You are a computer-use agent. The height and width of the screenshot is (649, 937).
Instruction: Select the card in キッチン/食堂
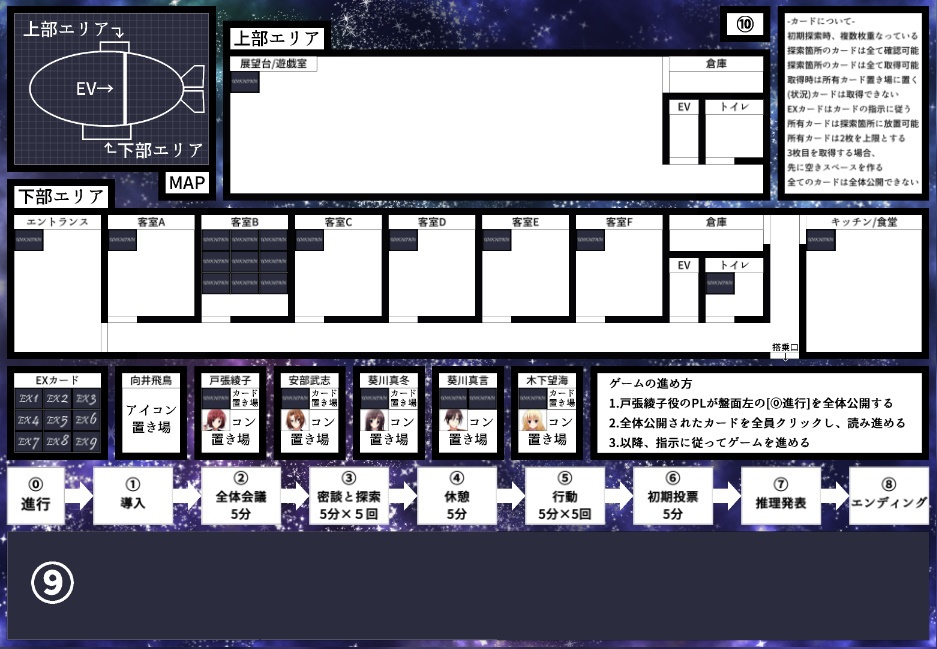tap(820, 240)
